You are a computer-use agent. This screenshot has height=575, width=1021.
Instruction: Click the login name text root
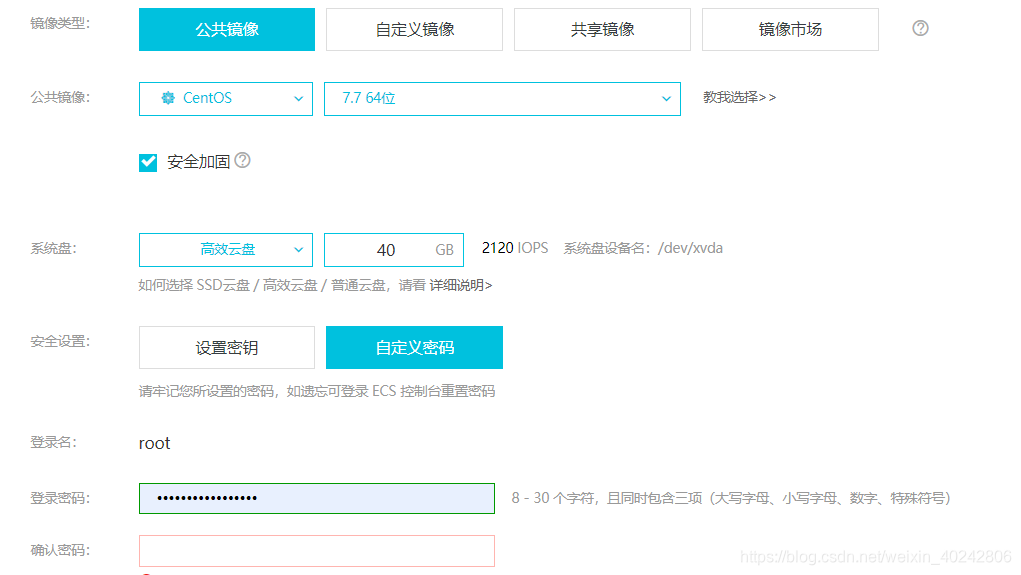pos(154,443)
